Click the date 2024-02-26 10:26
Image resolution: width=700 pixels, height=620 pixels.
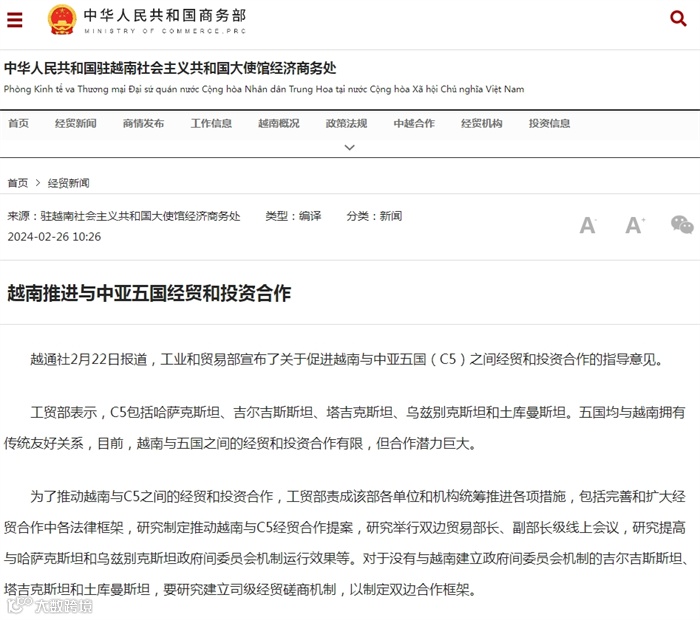tap(54, 237)
